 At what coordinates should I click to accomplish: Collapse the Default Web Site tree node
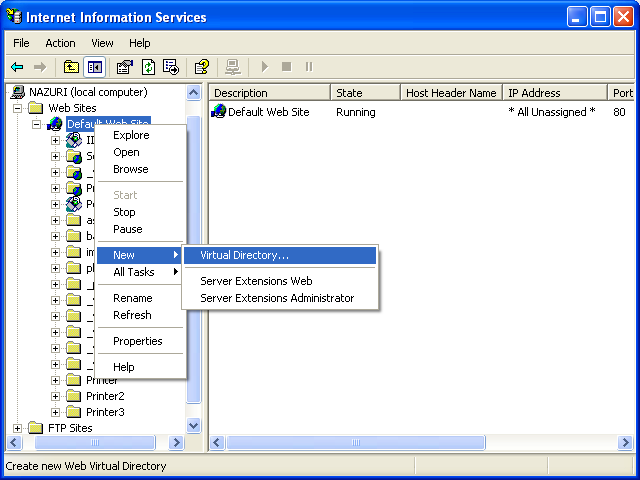(36, 124)
